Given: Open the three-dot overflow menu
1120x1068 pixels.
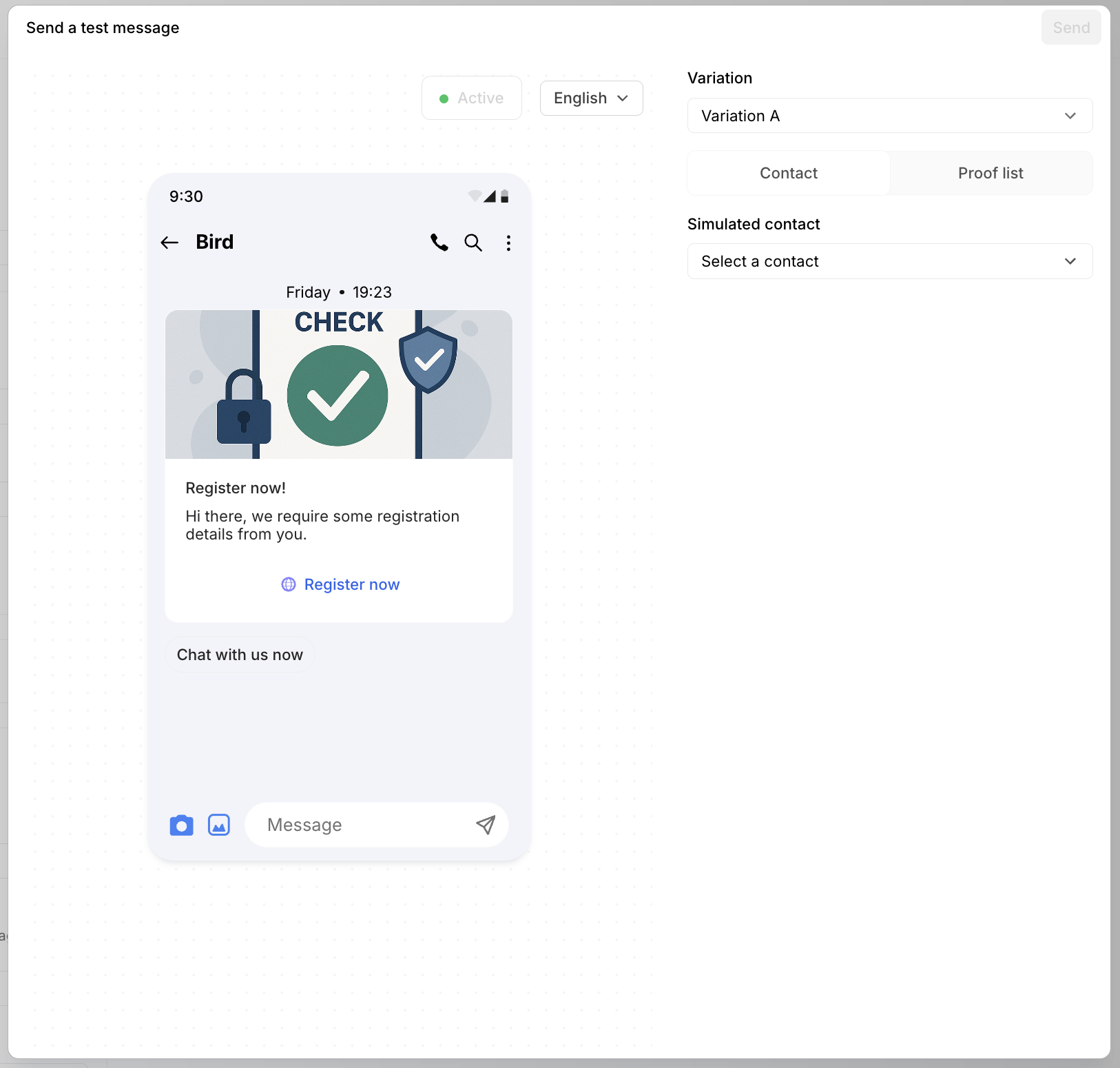Looking at the screenshot, I should 508,243.
